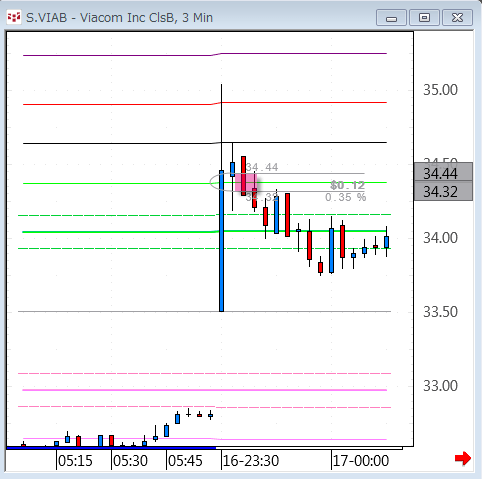Click the 0.35 % measurement label
482x479 pixels.
pyautogui.click(x=346, y=197)
